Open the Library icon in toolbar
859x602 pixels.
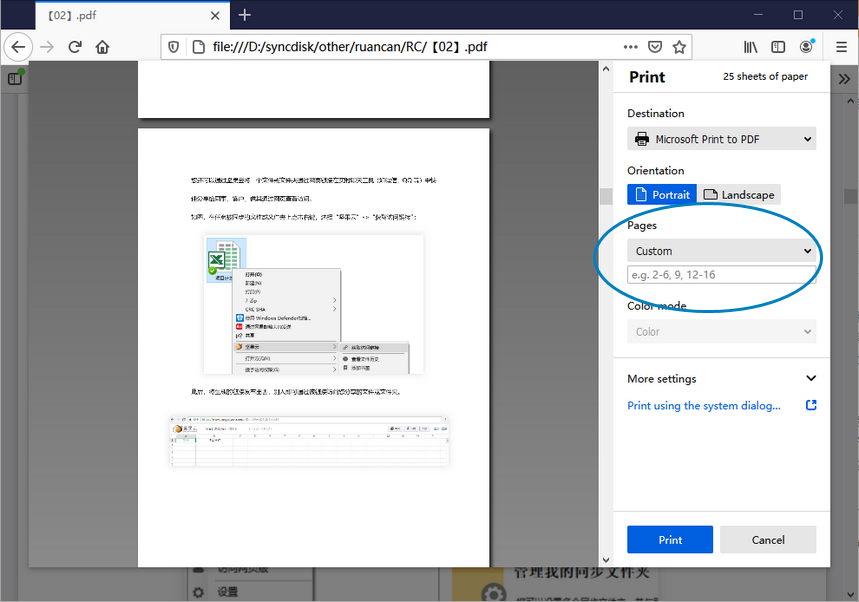pyautogui.click(x=750, y=47)
